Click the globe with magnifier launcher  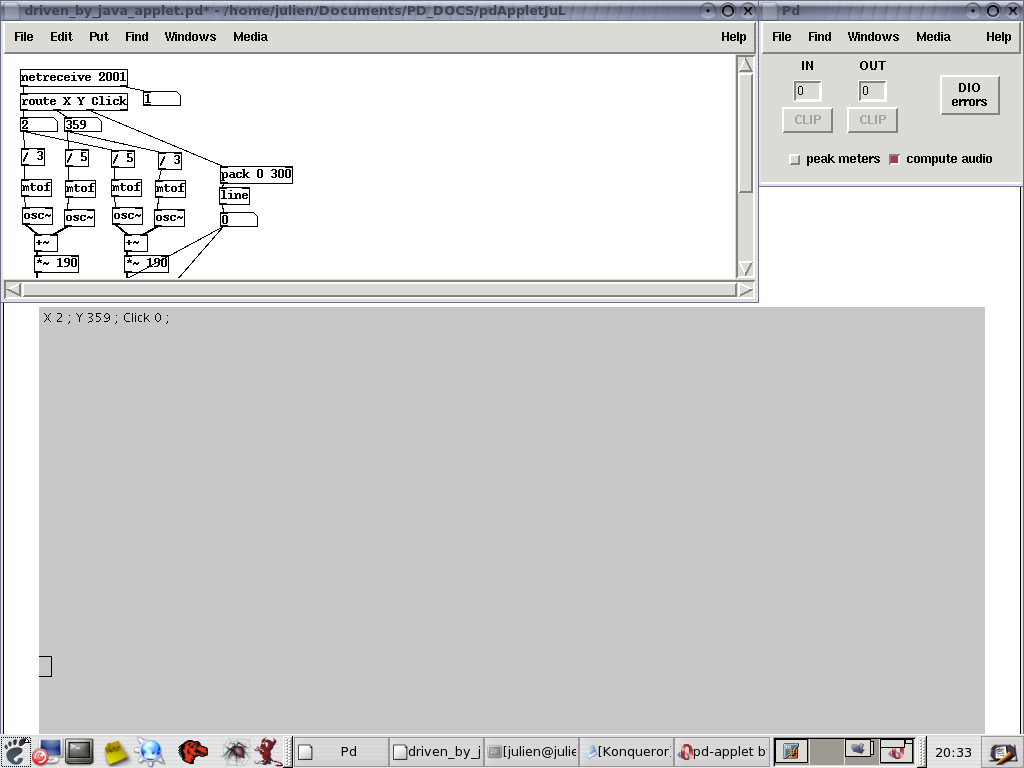tap(150, 751)
